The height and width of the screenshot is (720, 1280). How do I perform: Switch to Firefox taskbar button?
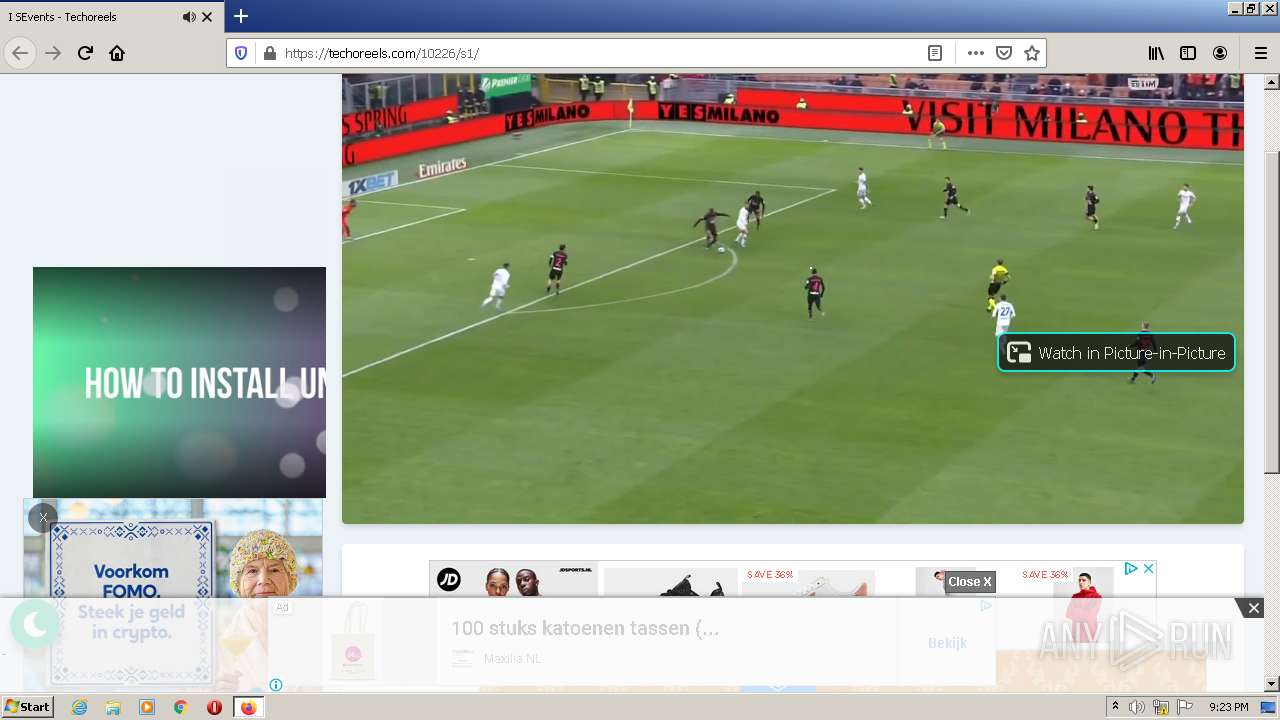coord(248,707)
